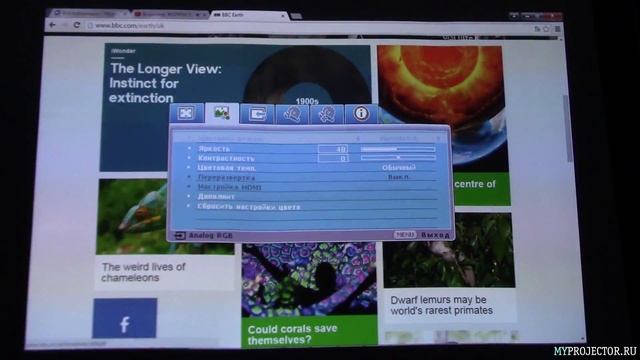The height and width of the screenshot is (360, 640).
Task: Open the first wrench-and-gear settings tab
Action: click(292, 113)
